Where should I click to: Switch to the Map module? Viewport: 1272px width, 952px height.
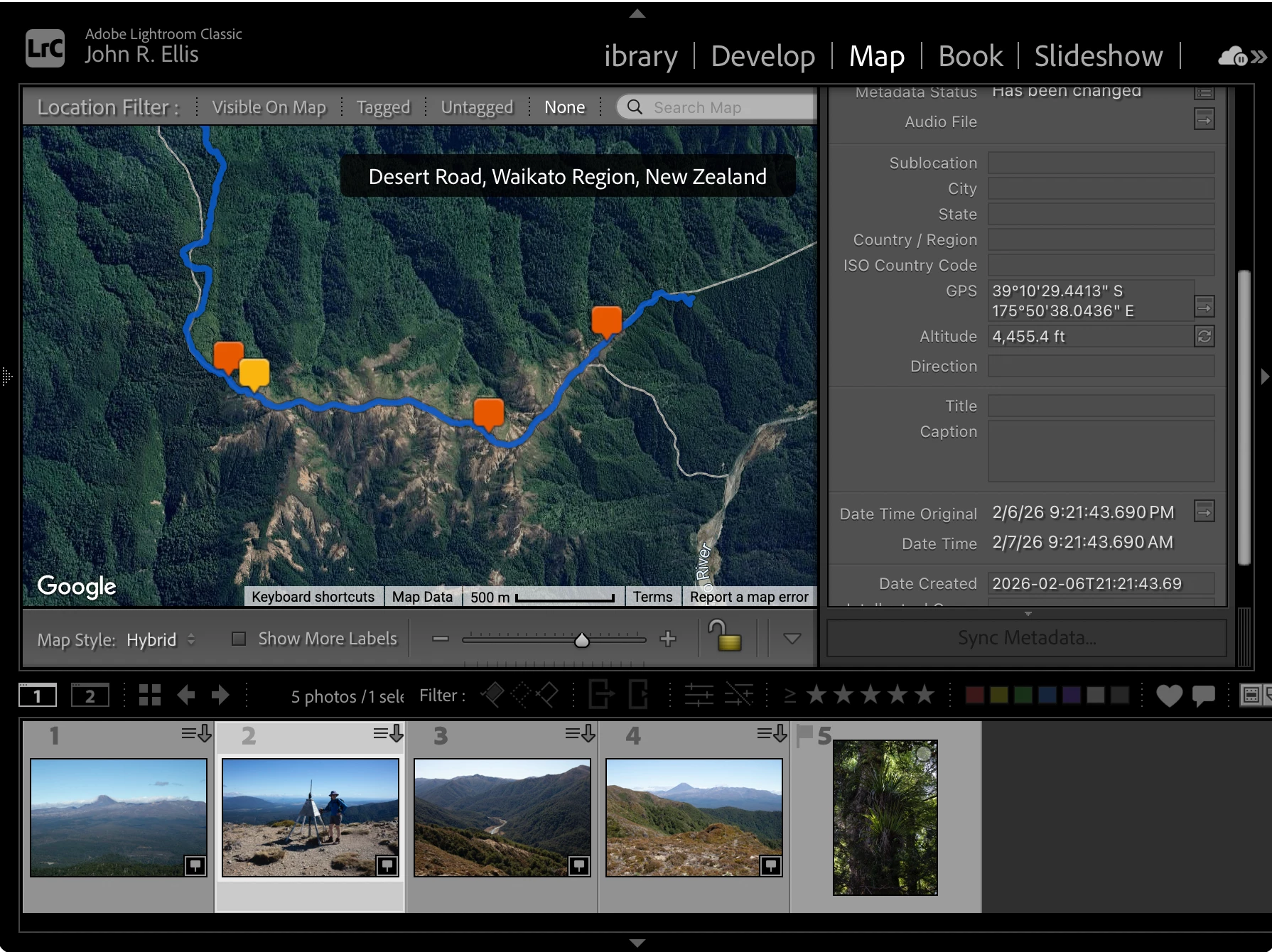tap(877, 56)
